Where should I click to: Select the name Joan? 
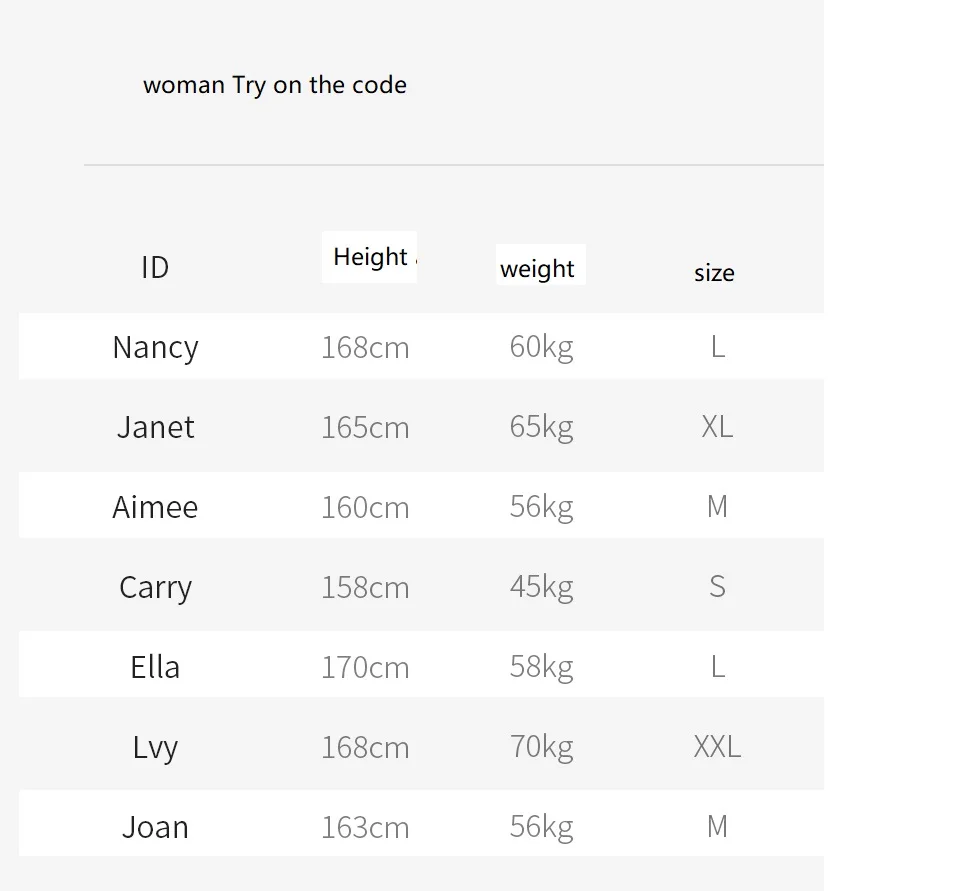point(155,827)
